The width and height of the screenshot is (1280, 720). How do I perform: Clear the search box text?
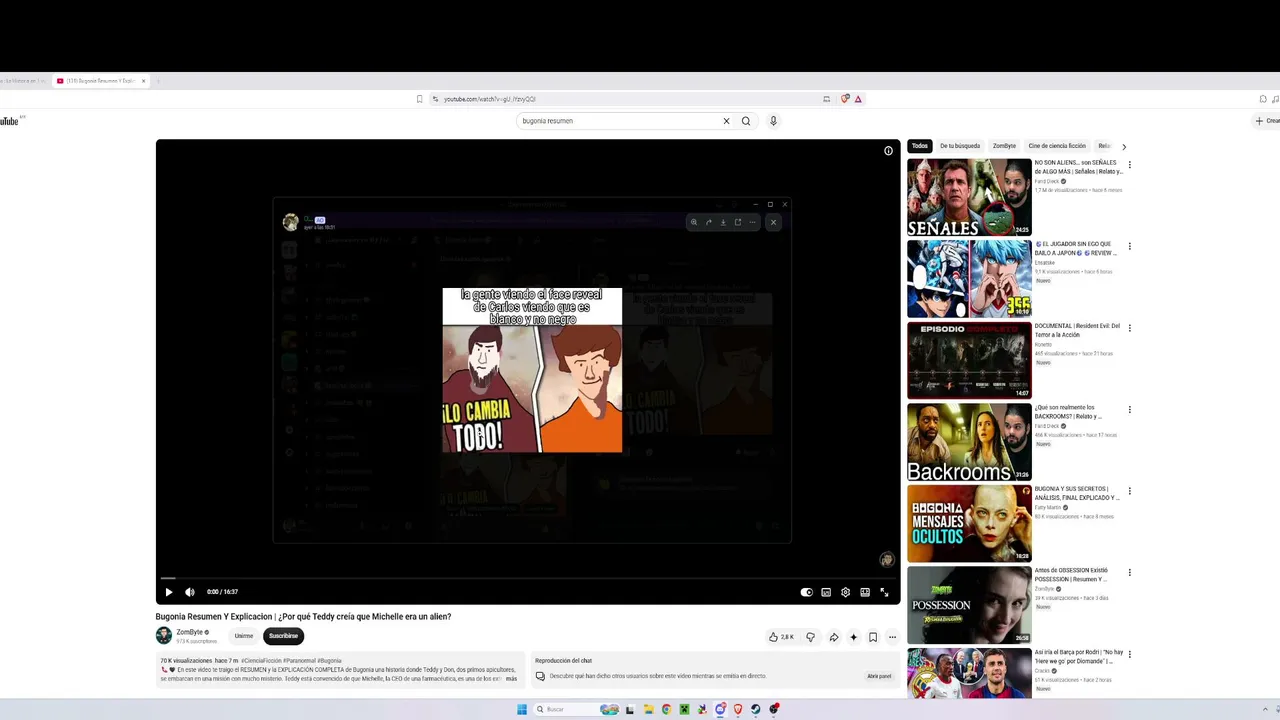726,121
